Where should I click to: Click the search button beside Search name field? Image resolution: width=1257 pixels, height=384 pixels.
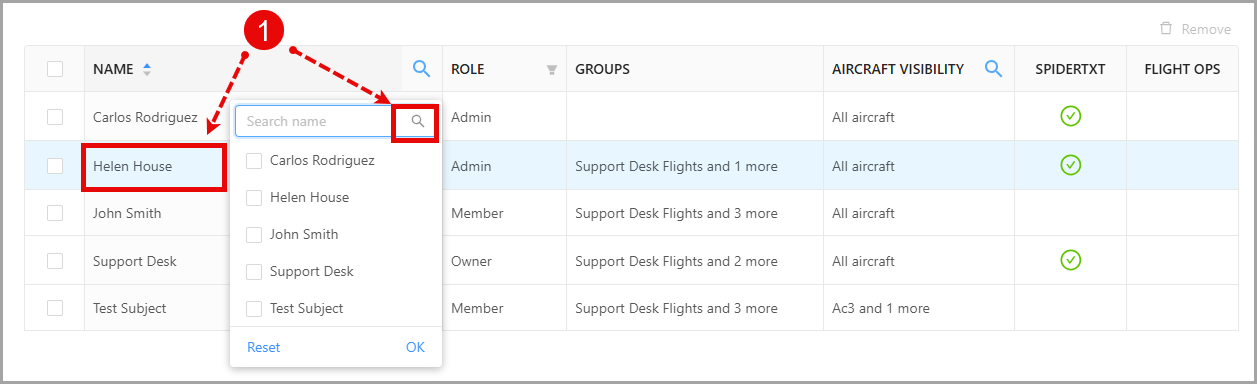417,121
